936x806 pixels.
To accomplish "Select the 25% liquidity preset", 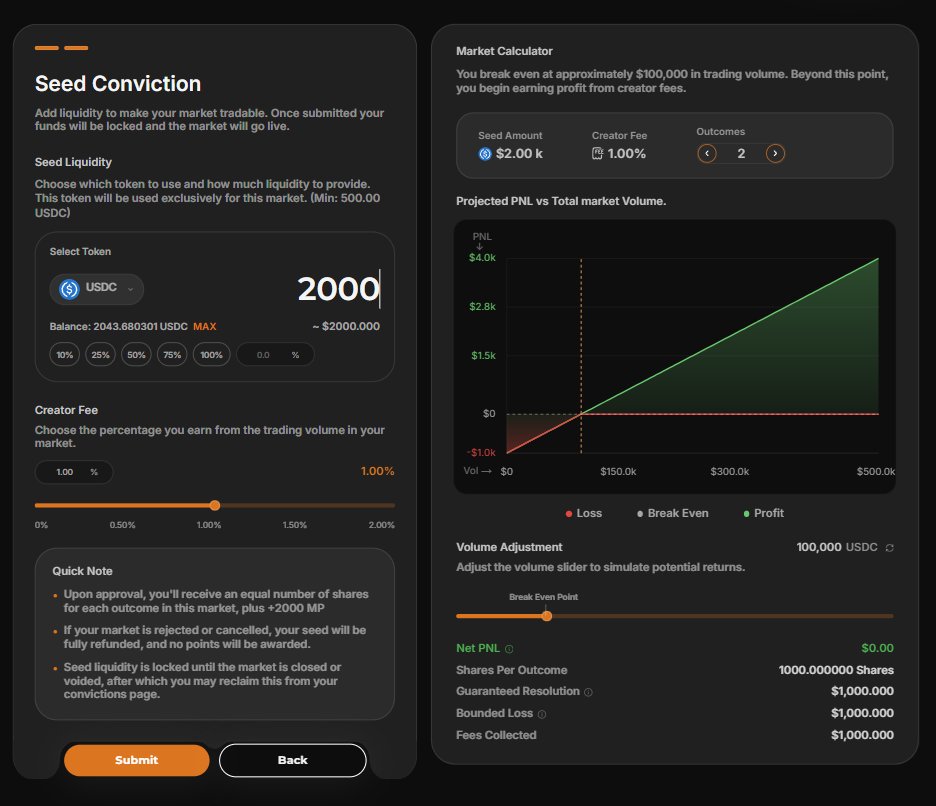I will point(100,355).
